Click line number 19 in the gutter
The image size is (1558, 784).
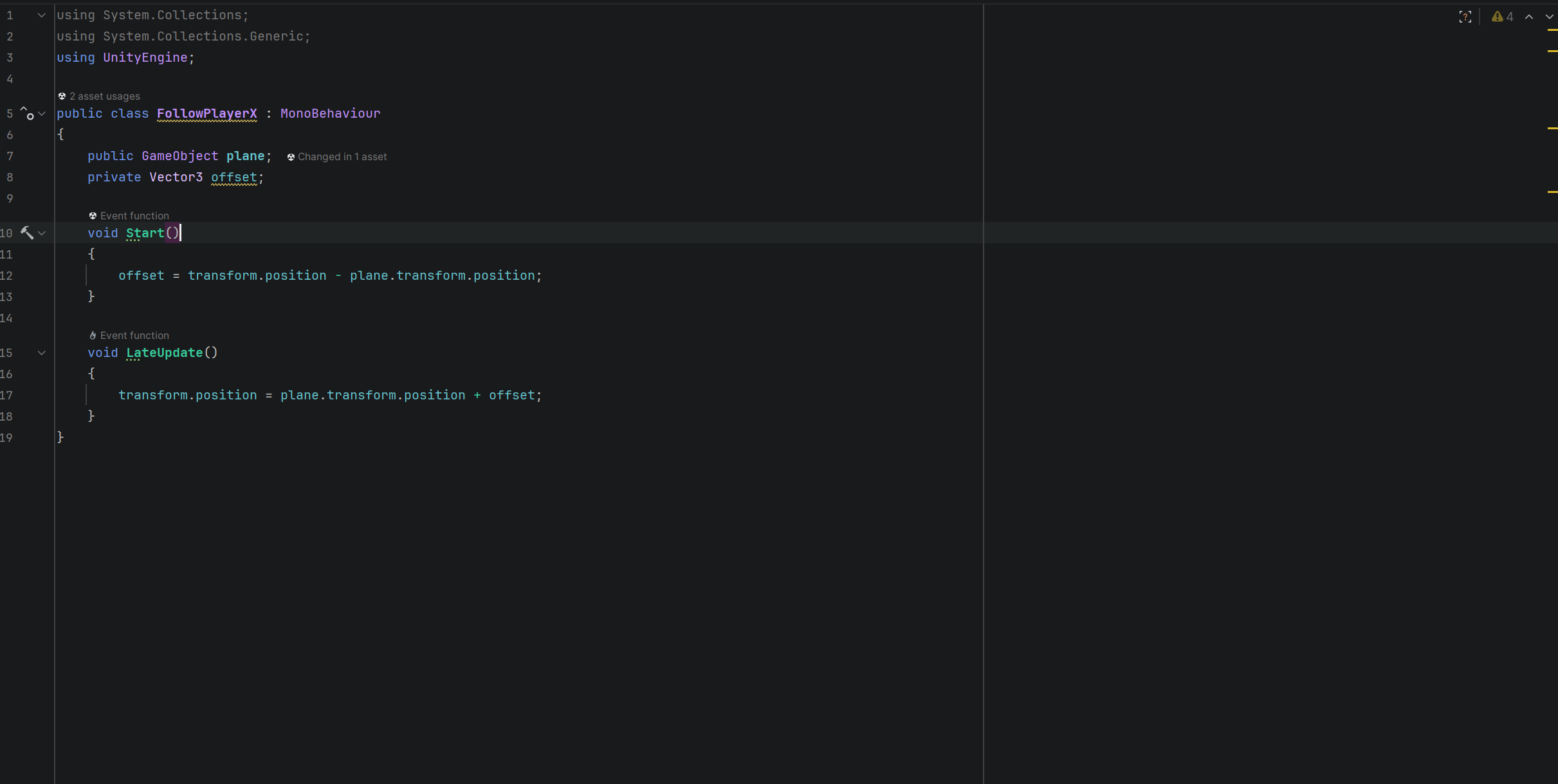(6, 438)
